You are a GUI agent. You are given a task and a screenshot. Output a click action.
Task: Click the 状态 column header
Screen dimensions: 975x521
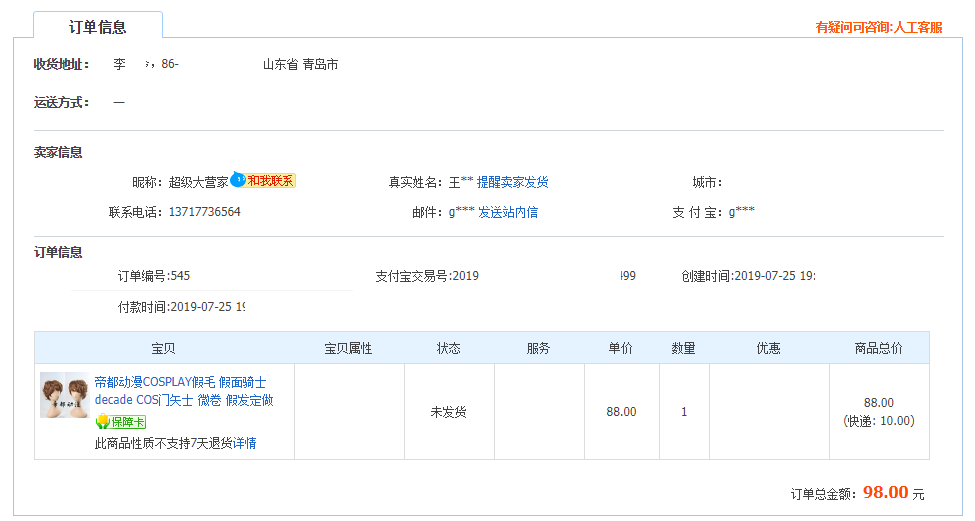448,348
